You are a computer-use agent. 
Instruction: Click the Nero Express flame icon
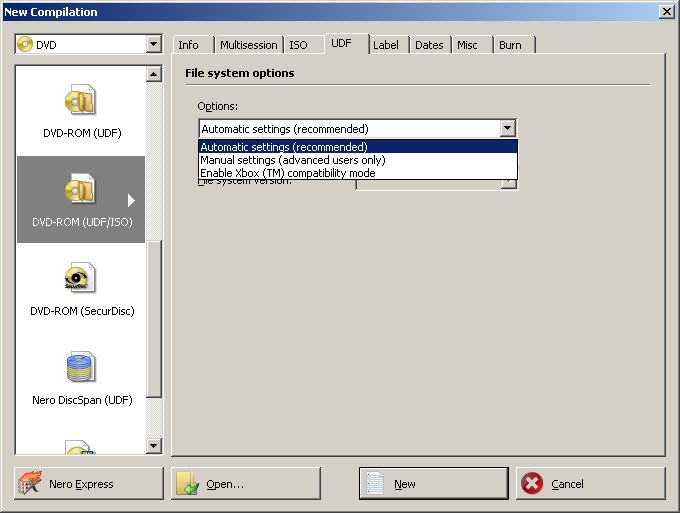(29, 483)
